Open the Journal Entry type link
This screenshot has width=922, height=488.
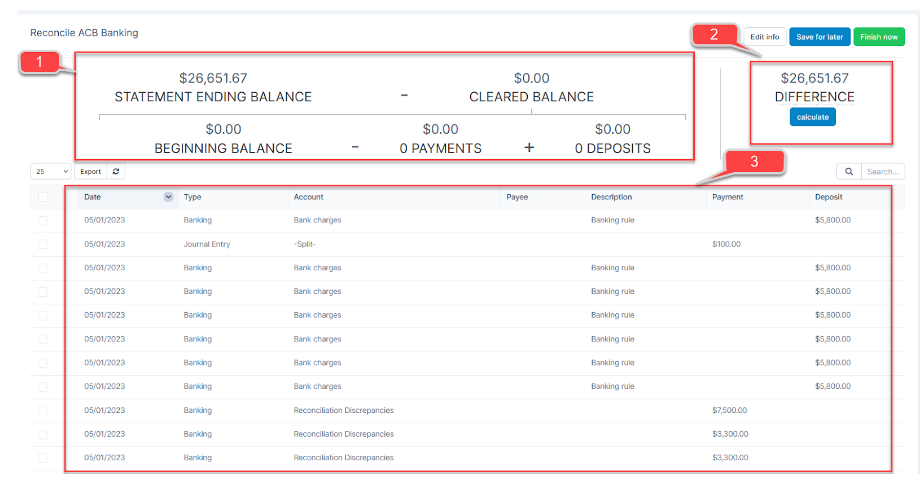click(x=207, y=244)
